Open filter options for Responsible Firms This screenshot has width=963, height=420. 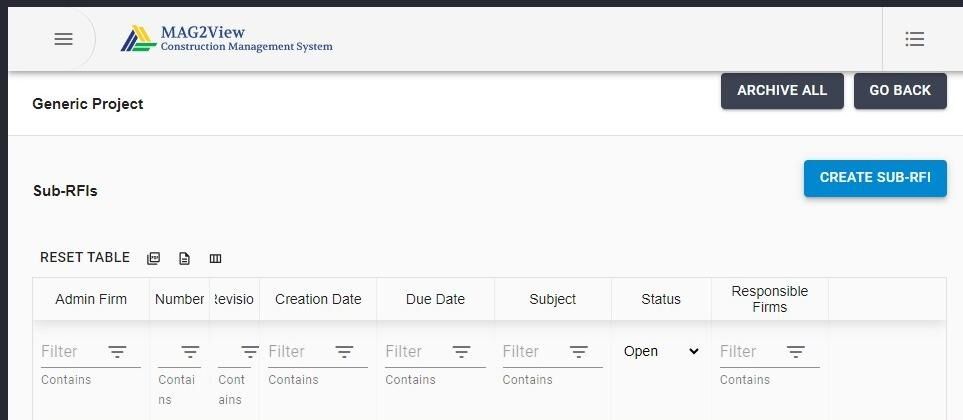coord(795,351)
